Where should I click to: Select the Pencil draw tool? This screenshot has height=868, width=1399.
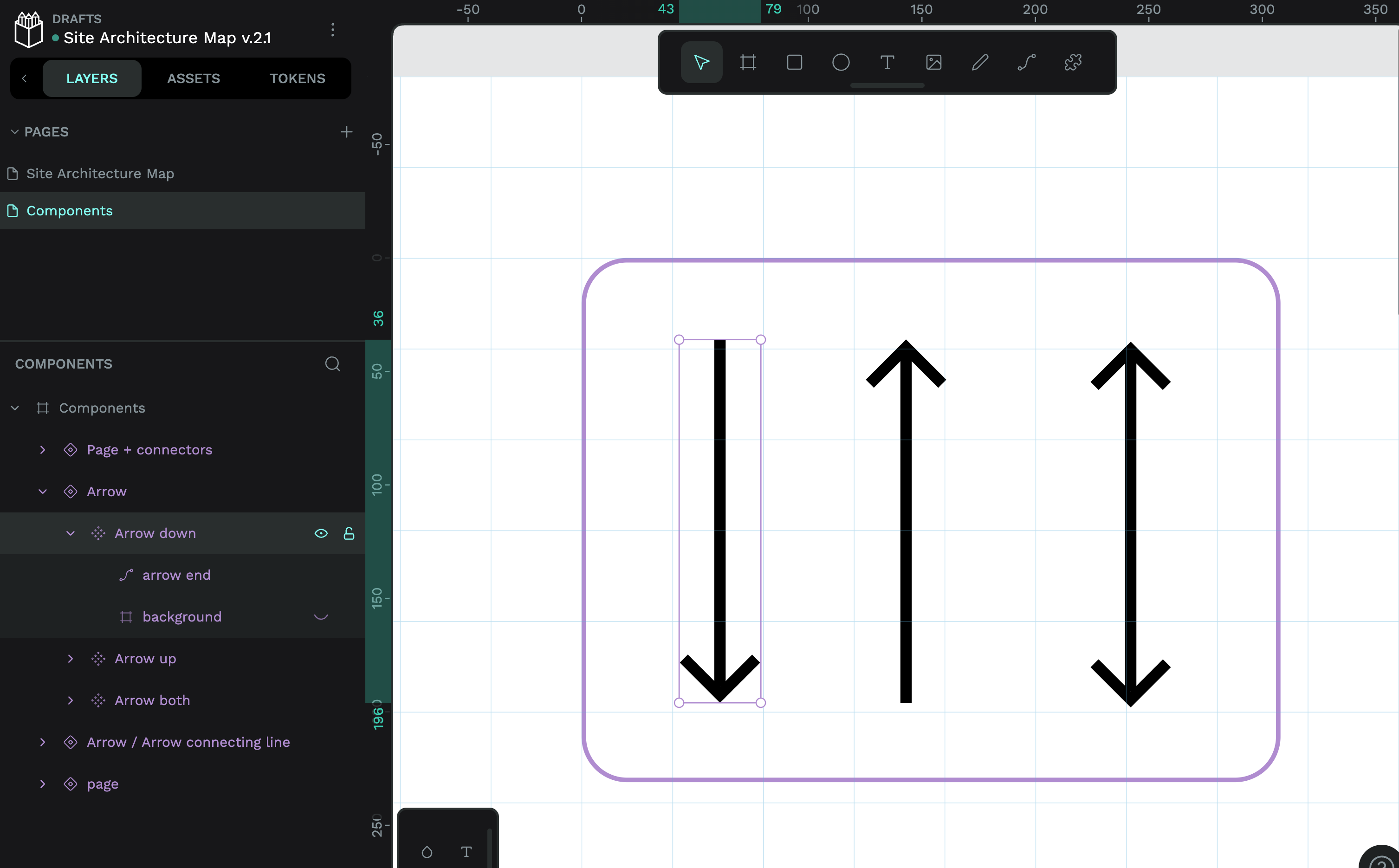tap(980, 62)
